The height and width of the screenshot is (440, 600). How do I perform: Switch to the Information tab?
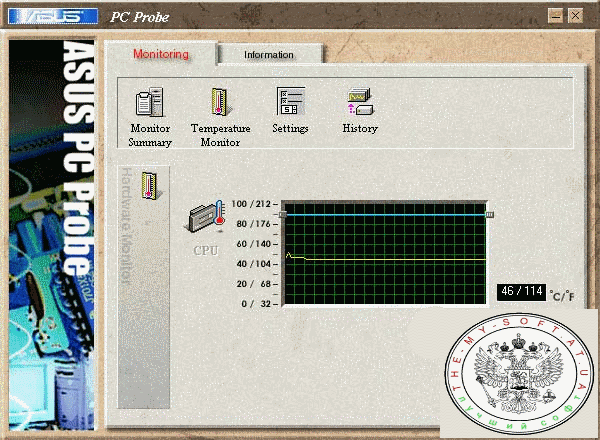tap(269, 54)
